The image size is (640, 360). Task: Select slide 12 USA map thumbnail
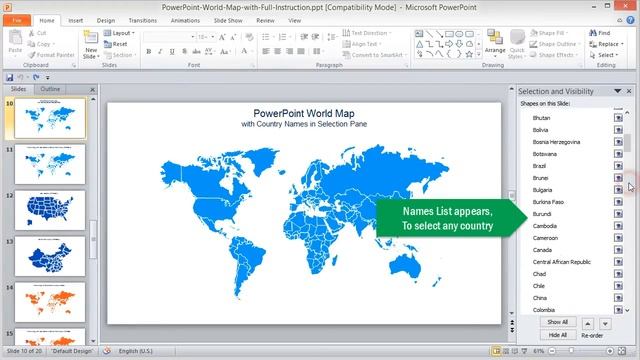coord(50,210)
